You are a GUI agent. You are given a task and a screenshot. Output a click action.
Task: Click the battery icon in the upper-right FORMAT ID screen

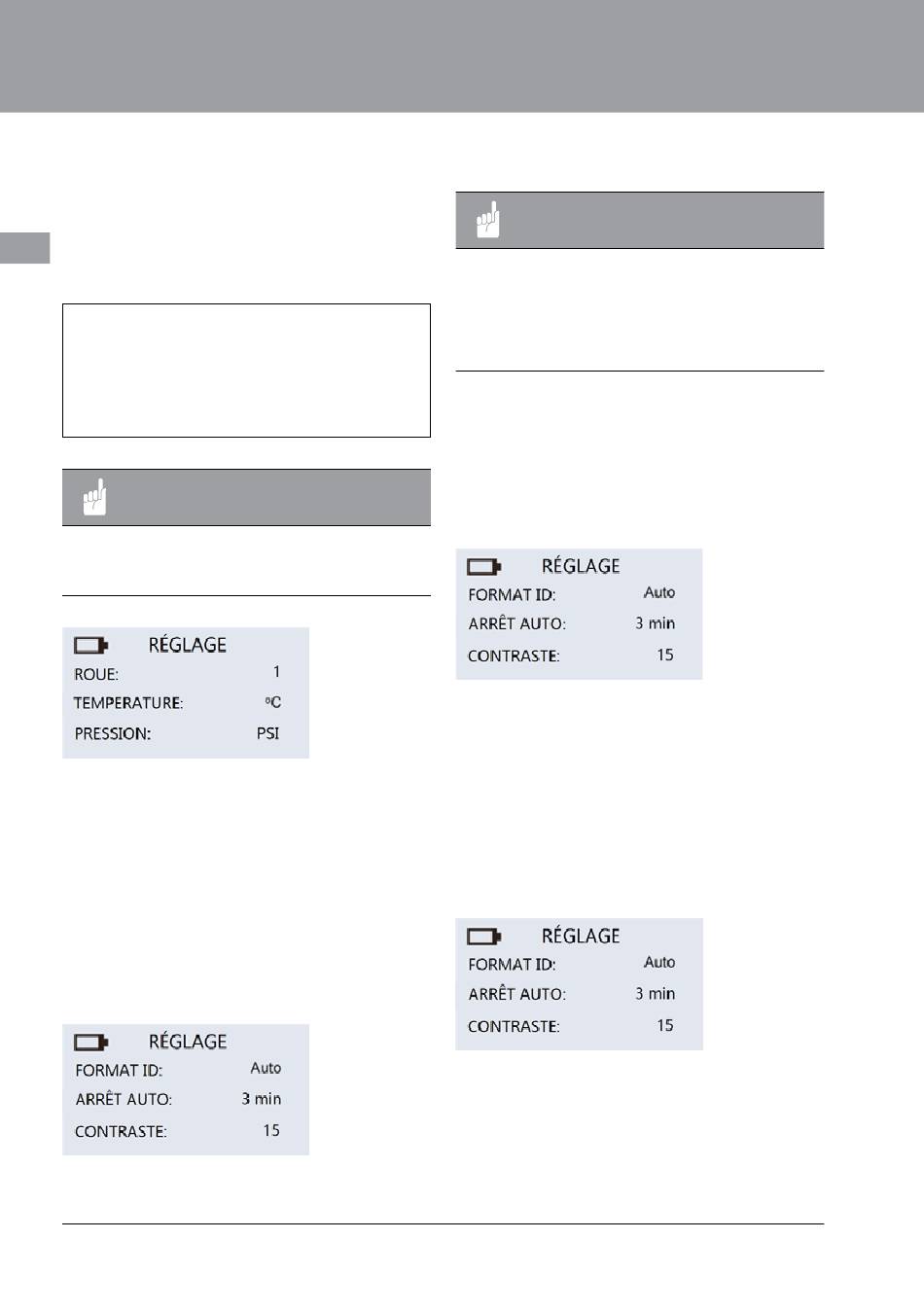(483, 566)
